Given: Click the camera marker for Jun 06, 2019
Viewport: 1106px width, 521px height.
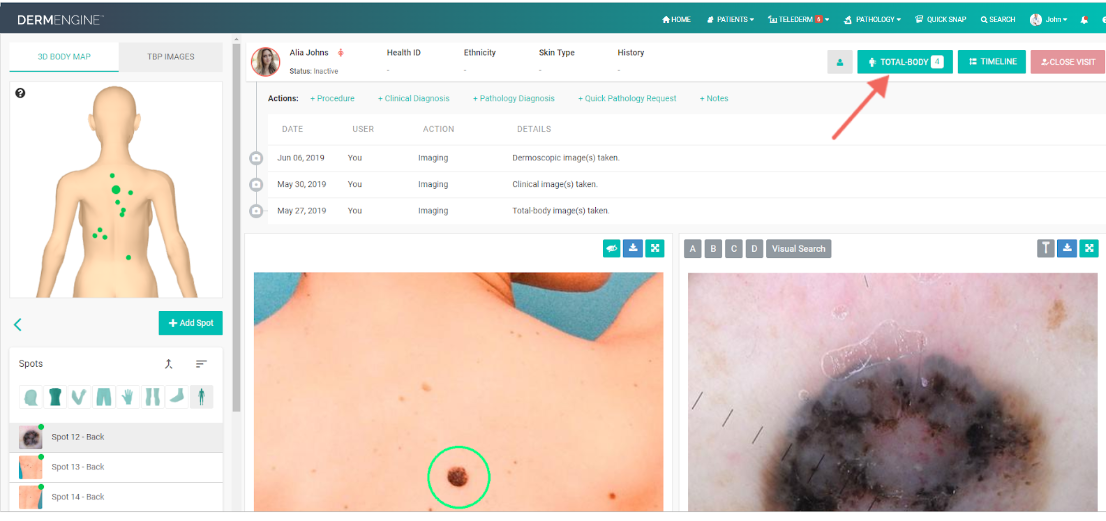Looking at the screenshot, I should click(256, 158).
